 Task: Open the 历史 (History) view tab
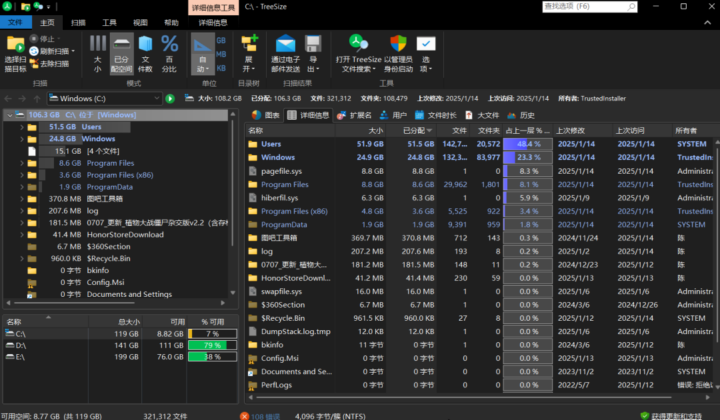(x=521, y=115)
